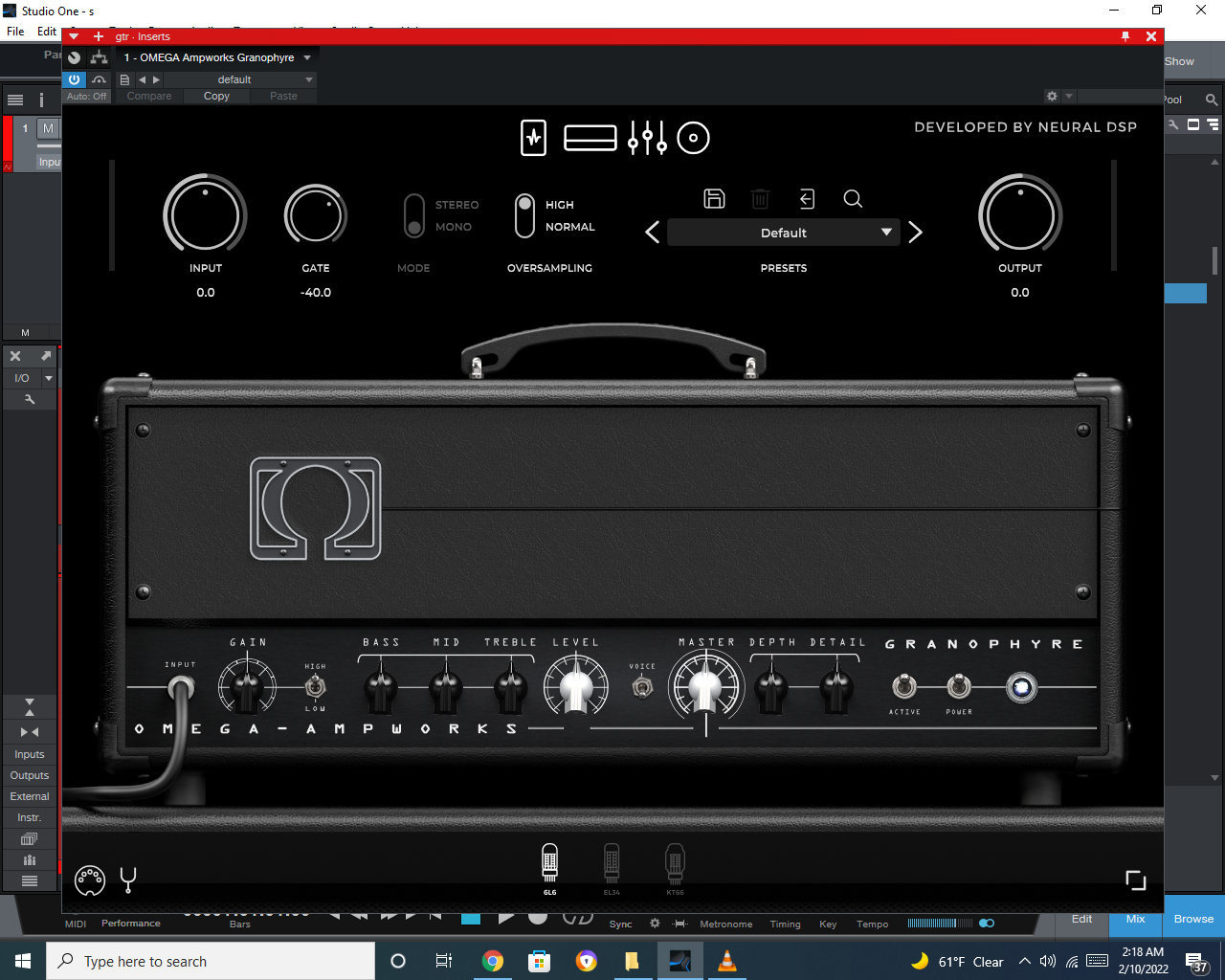Open the OMEGA Ampworks Granophyre plugin selector dropdown
Screen dimensions: 1225x980
[217, 57]
